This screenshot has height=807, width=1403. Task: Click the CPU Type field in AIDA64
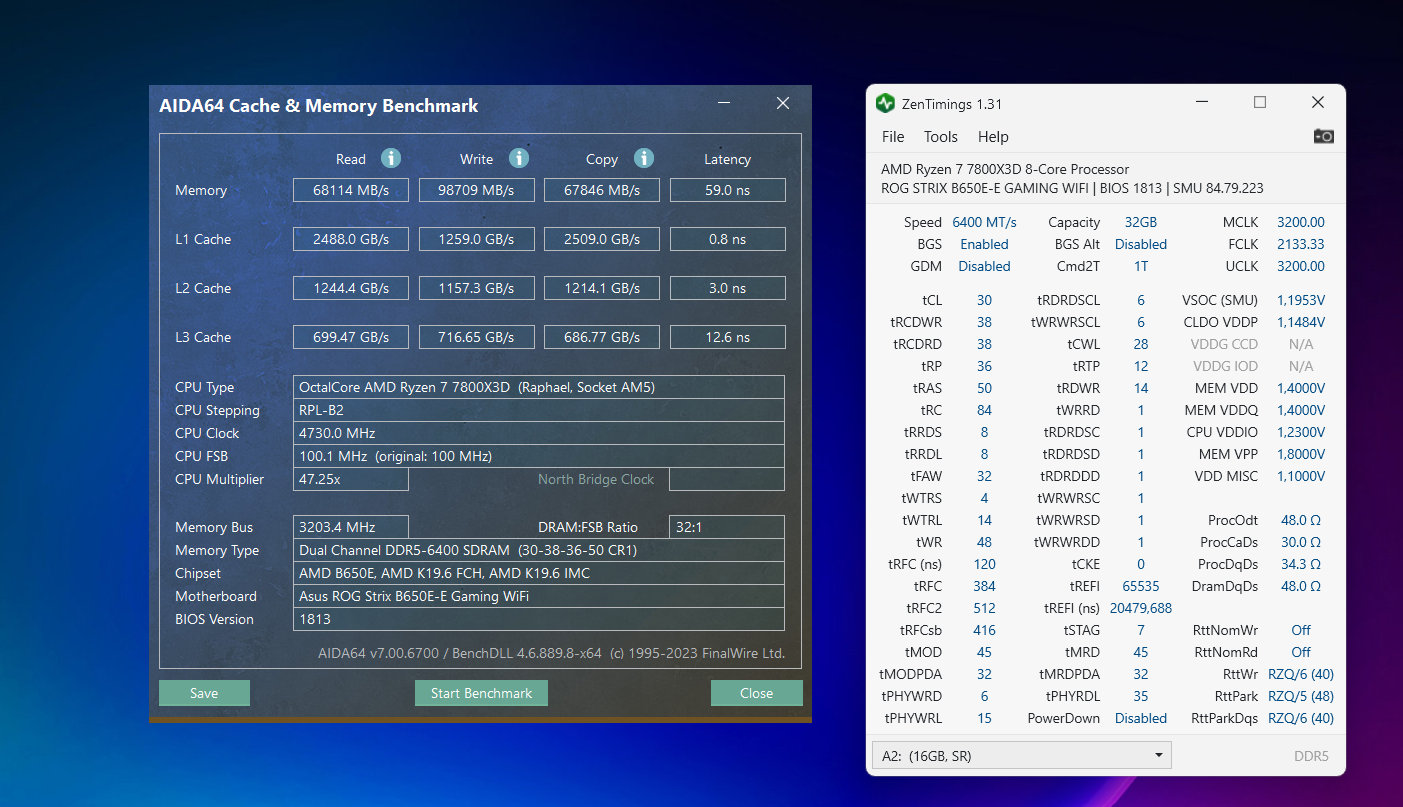(x=539, y=387)
